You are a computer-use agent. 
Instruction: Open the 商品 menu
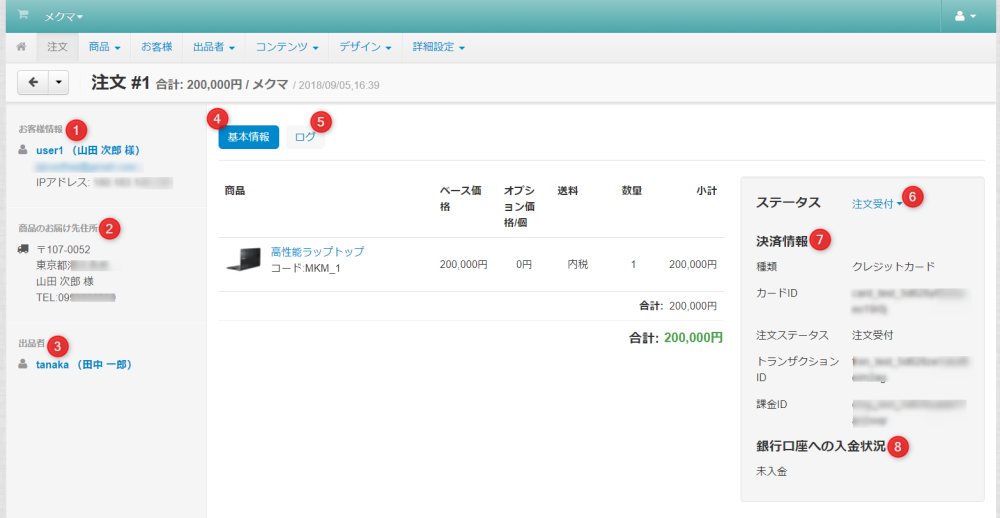(104, 47)
